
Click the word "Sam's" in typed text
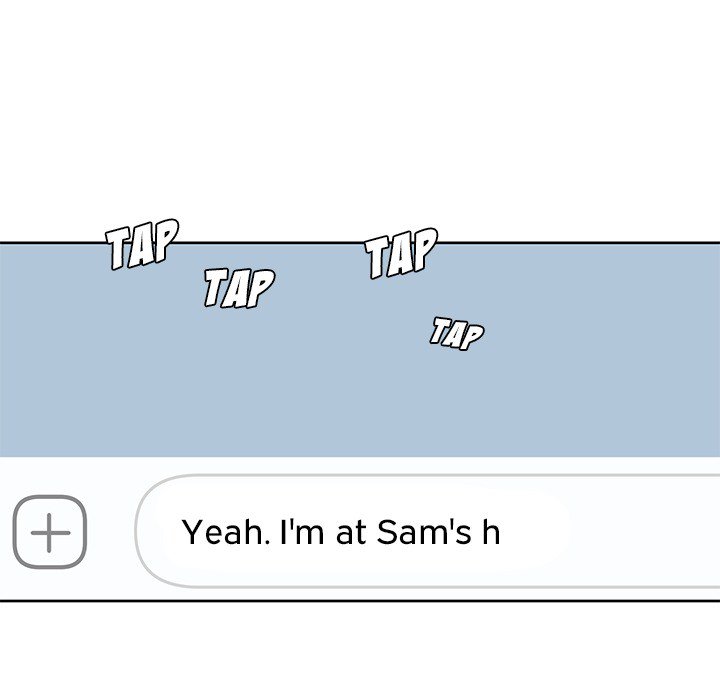click(x=423, y=532)
